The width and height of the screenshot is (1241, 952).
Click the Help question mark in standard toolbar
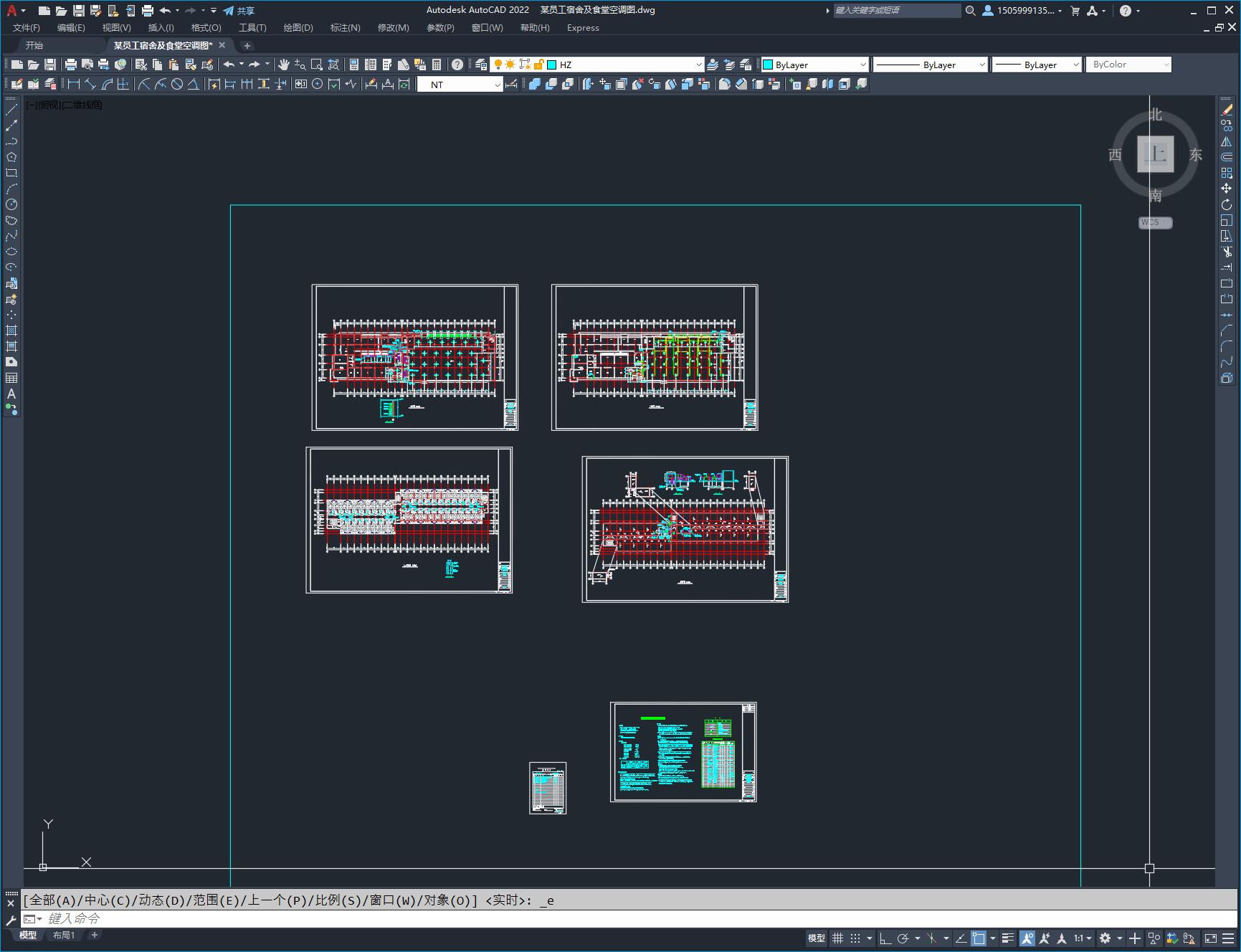(457, 65)
